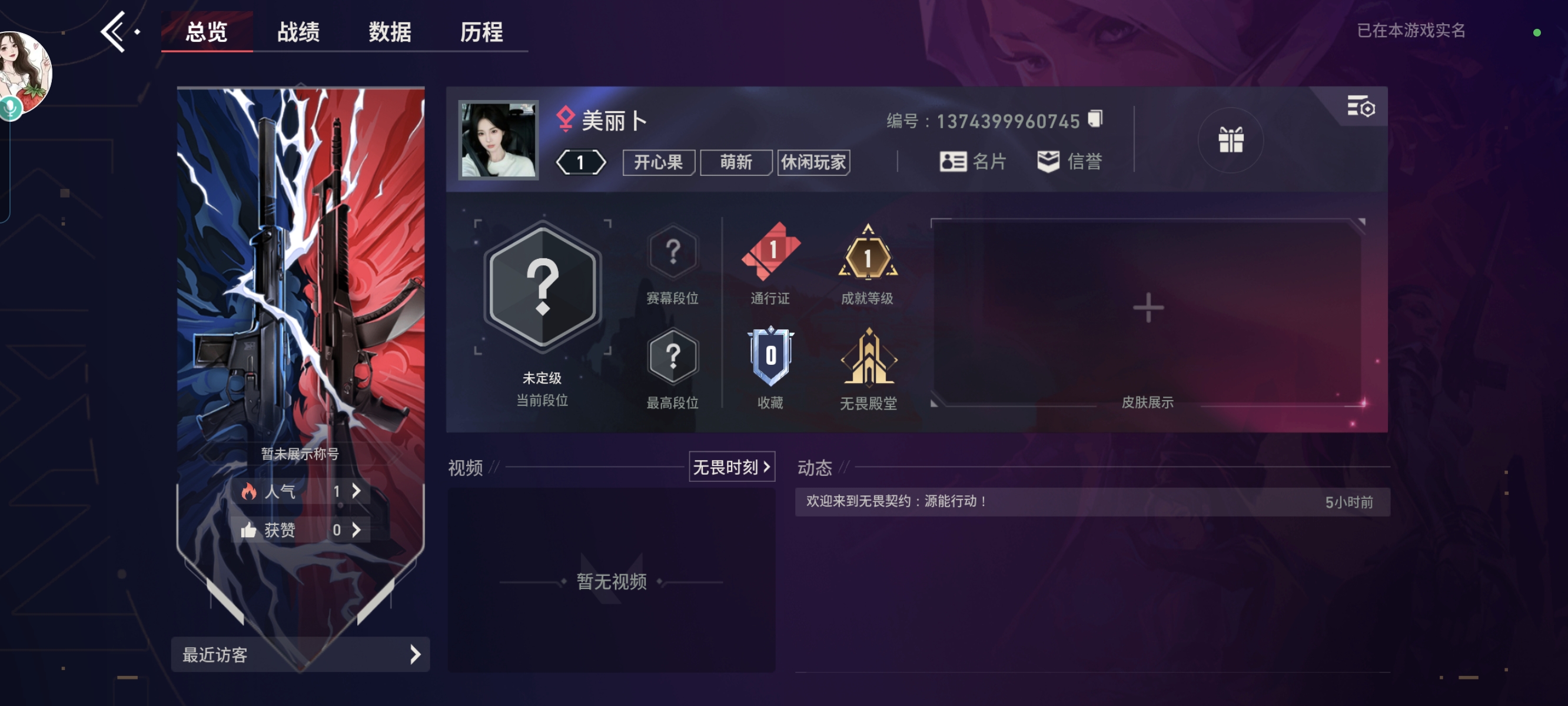1568x706 pixels.
Task: Switch to the 战绩 tab
Action: click(x=298, y=32)
